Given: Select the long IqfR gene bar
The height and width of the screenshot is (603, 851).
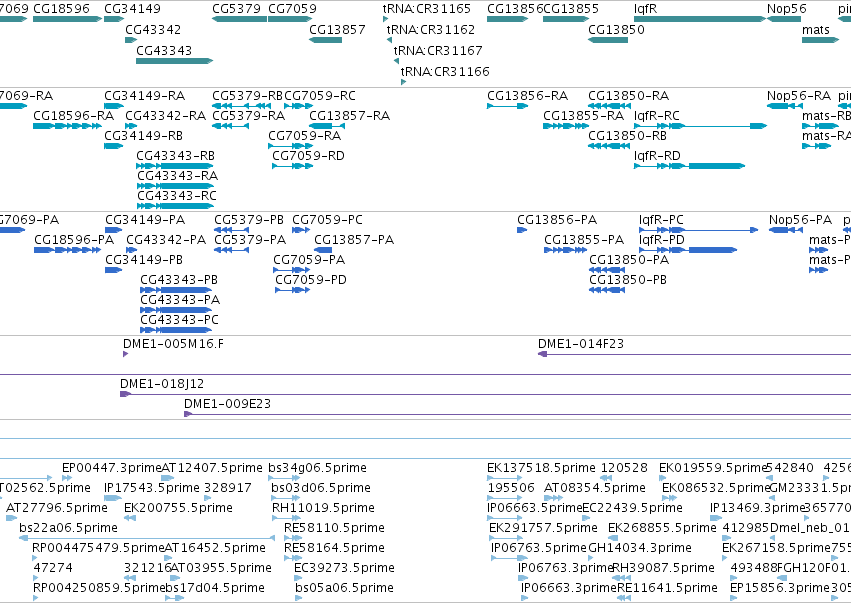Looking at the screenshot, I should pos(700,19).
